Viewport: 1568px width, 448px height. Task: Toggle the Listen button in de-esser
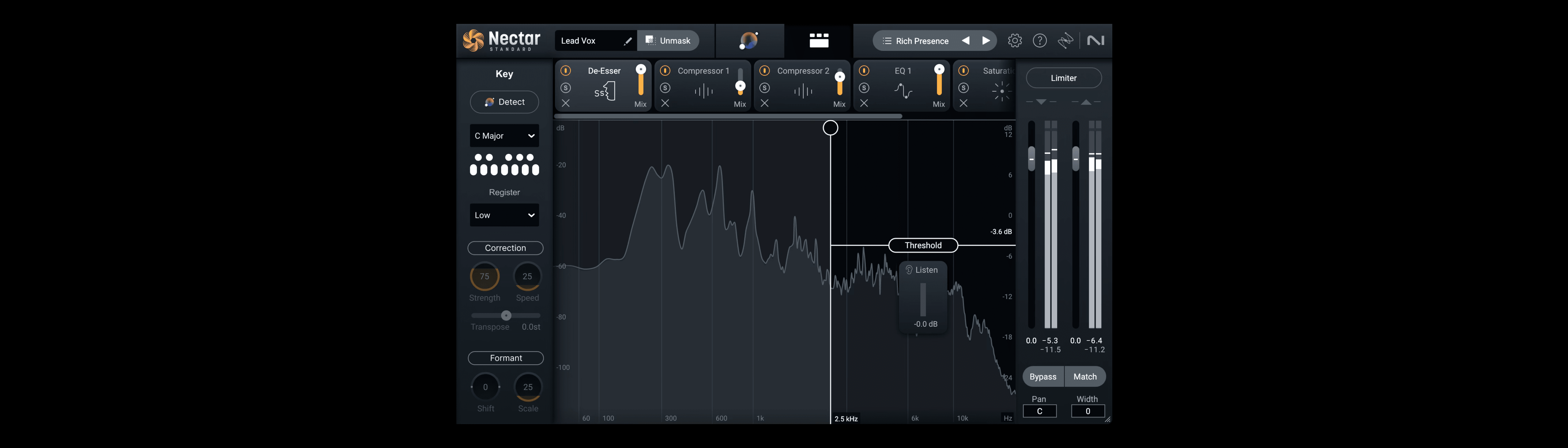tap(922, 270)
